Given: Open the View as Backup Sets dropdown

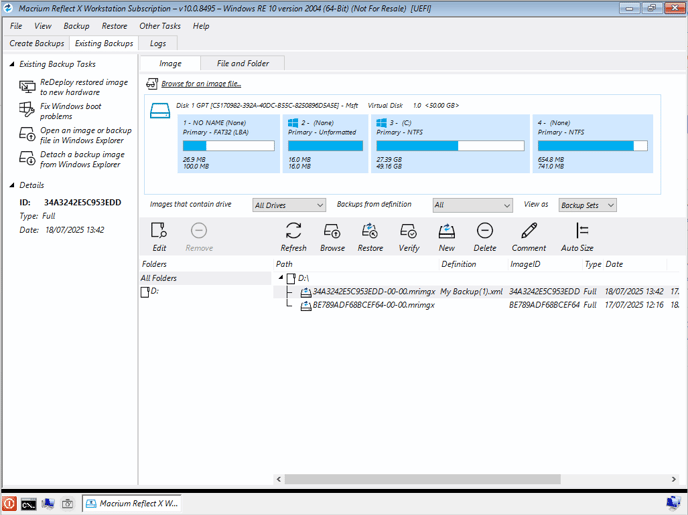Looking at the screenshot, I should click(x=587, y=205).
